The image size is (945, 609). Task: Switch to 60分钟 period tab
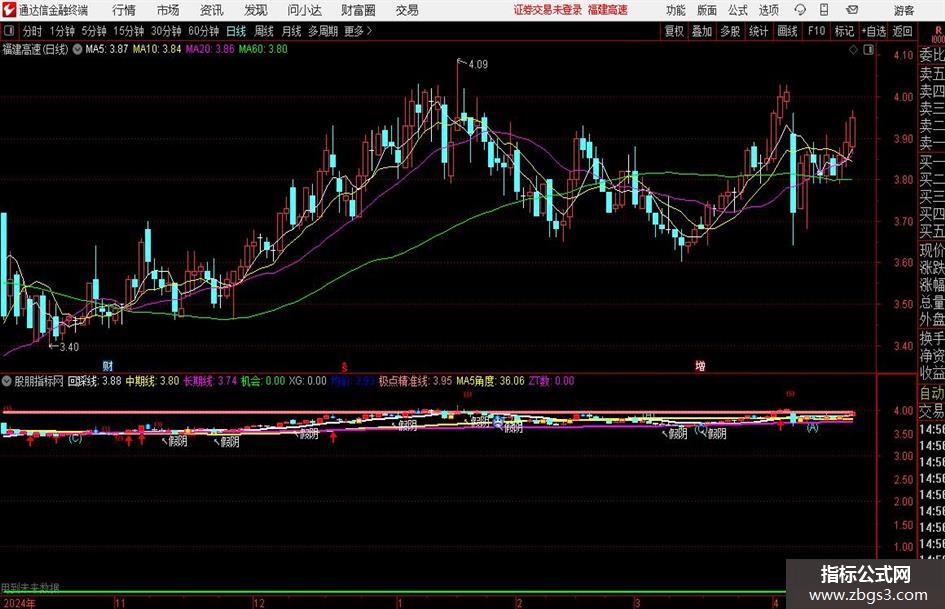[203, 31]
